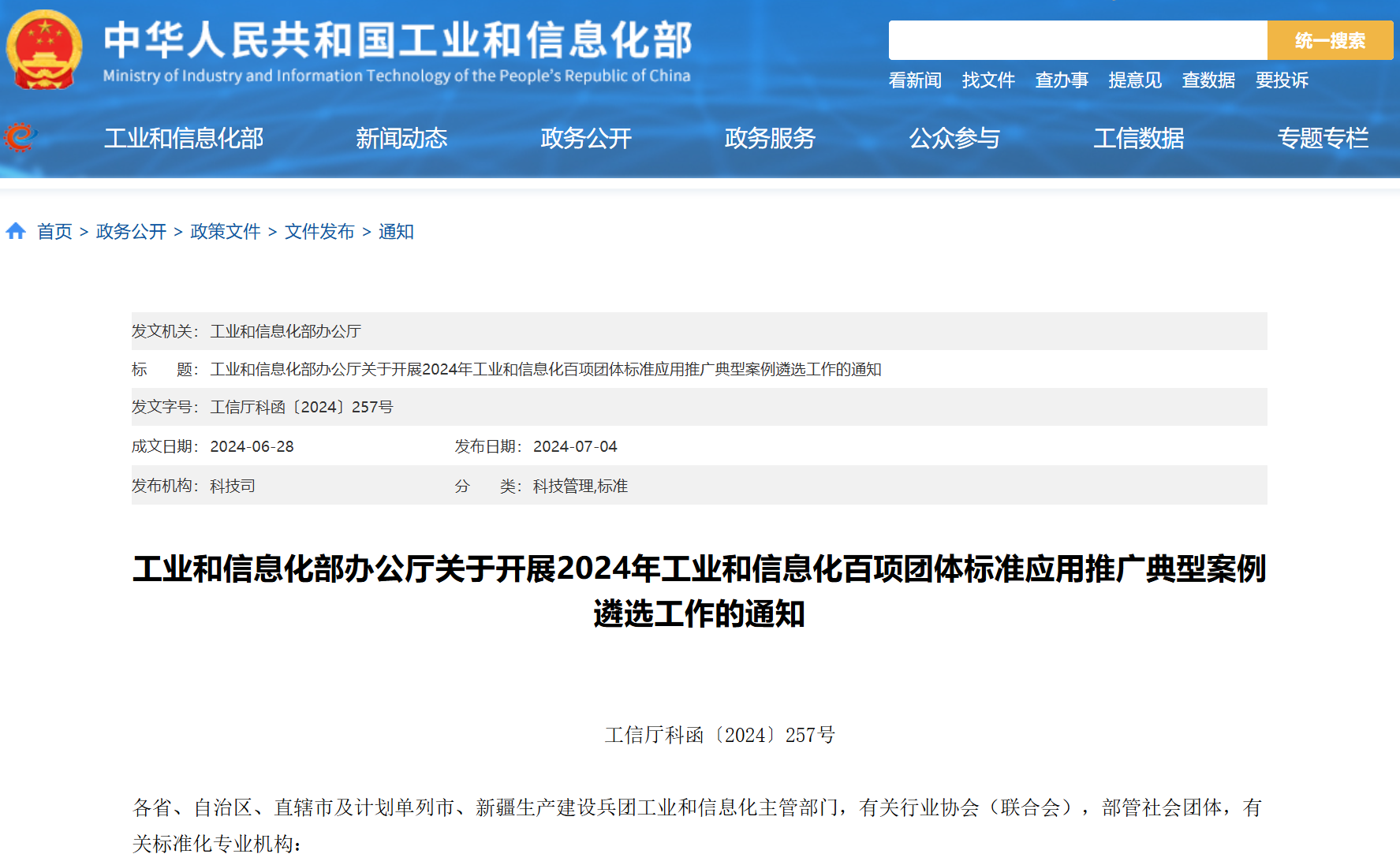Open the 找文件 quick link
Viewport: 1400px width, 865px height.
pyautogui.click(x=987, y=80)
